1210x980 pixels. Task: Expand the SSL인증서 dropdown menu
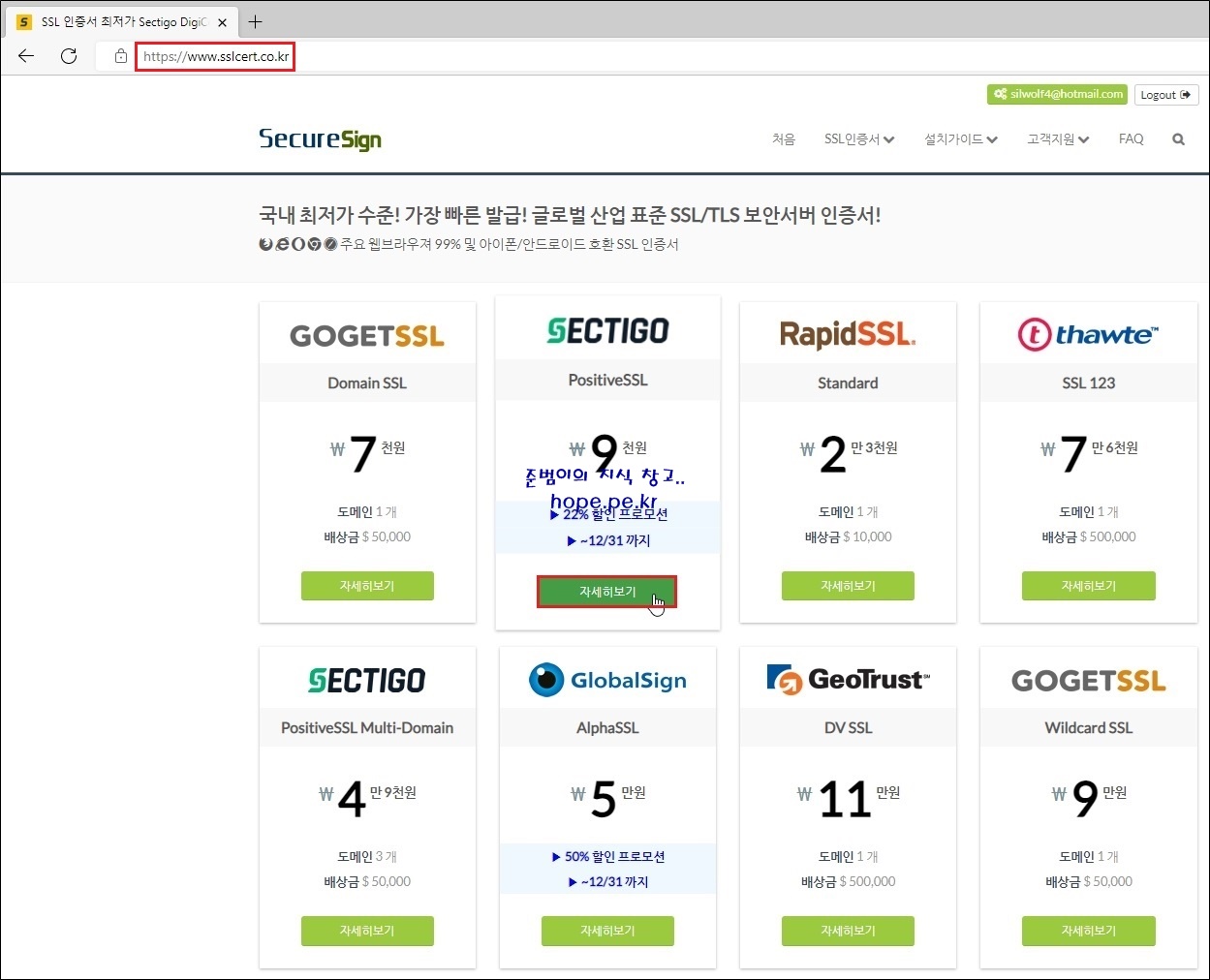point(859,139)
